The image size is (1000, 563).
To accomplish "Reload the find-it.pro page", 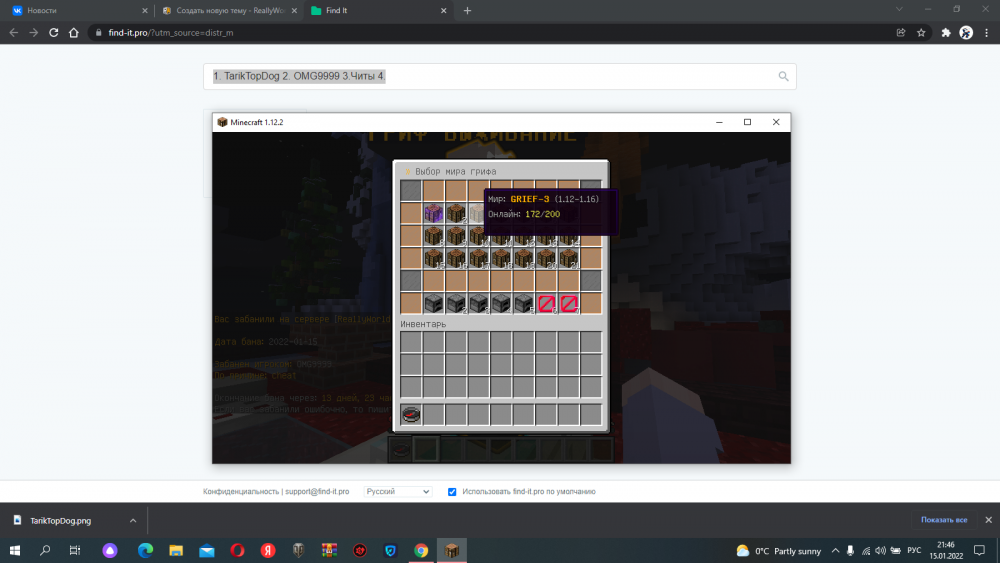I will pos(54,33).
